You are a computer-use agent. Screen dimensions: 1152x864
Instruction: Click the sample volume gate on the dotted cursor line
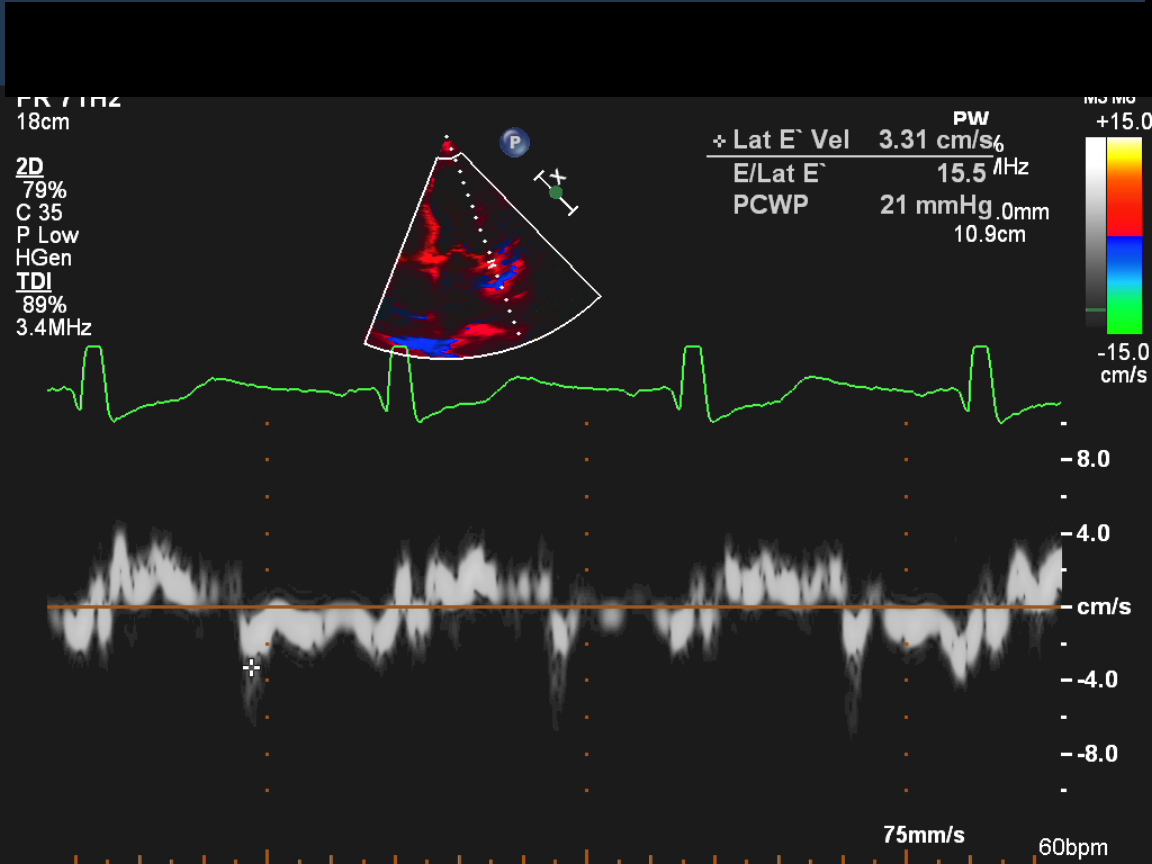[491, 264]
